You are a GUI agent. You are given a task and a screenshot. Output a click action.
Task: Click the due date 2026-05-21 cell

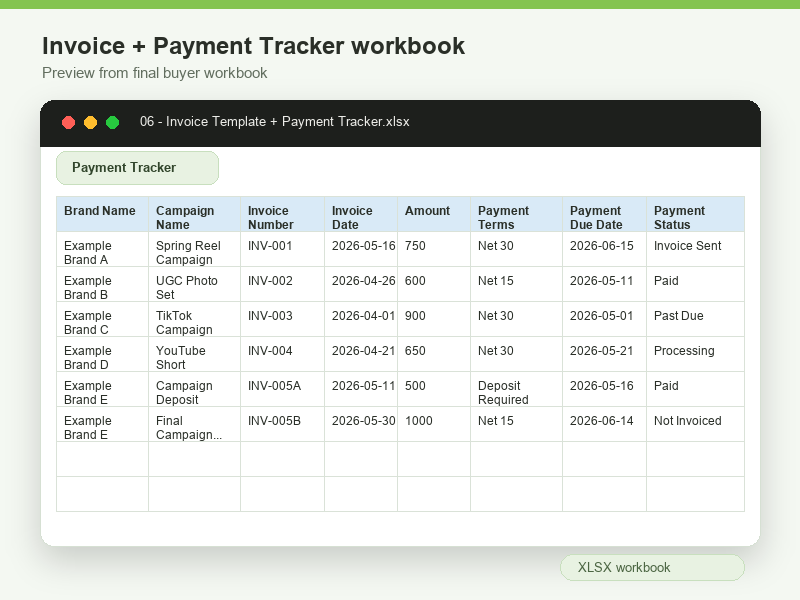(x=604, y=354)
